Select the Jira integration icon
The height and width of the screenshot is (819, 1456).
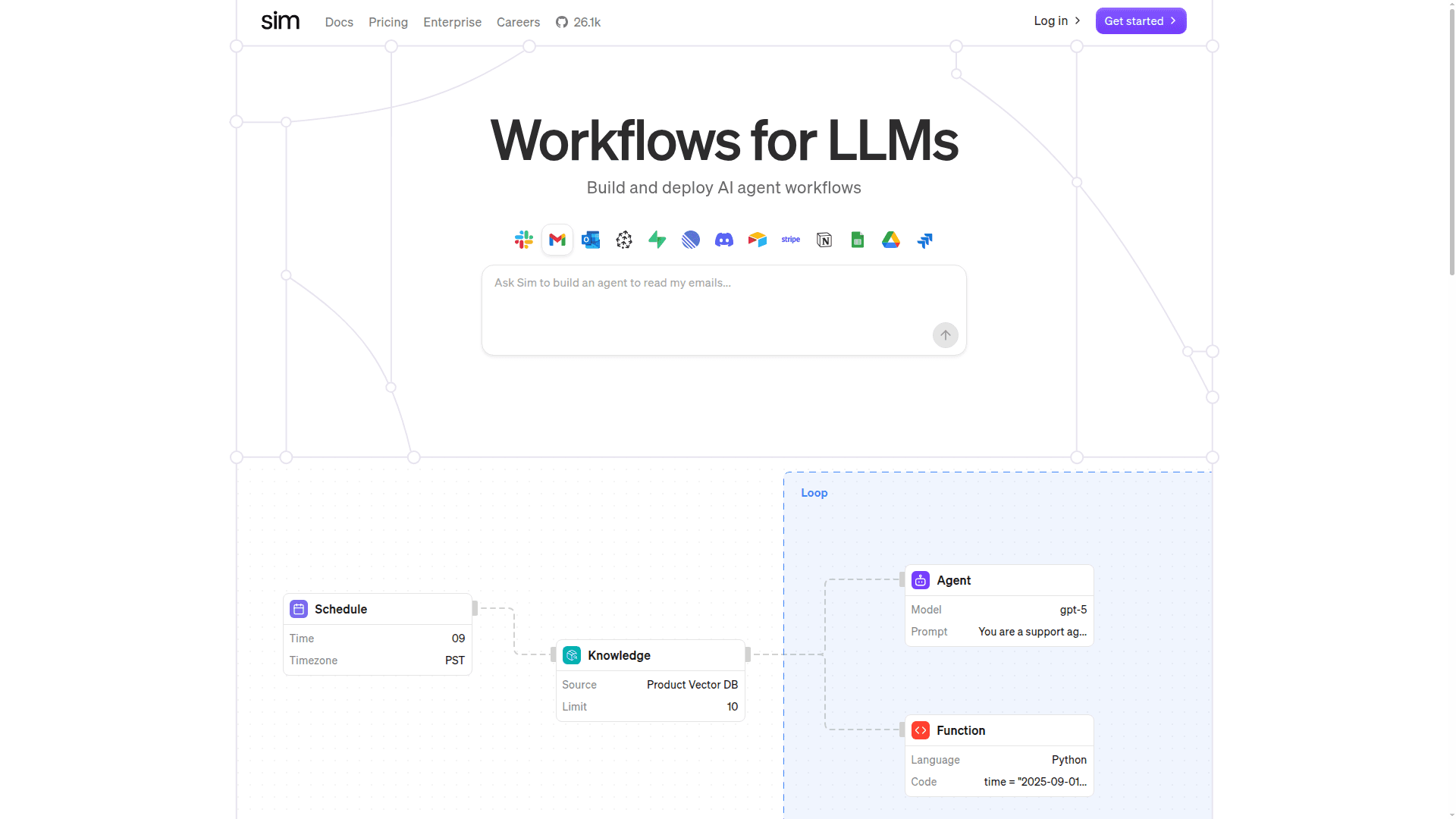pos(924,240)
